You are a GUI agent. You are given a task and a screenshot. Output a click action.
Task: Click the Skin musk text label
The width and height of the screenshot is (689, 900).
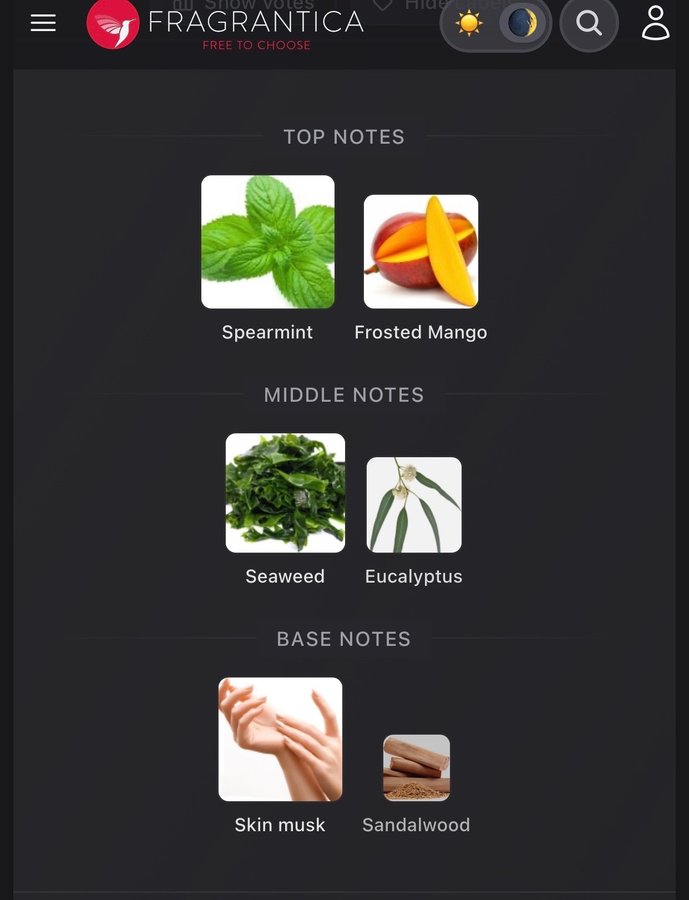280,825
